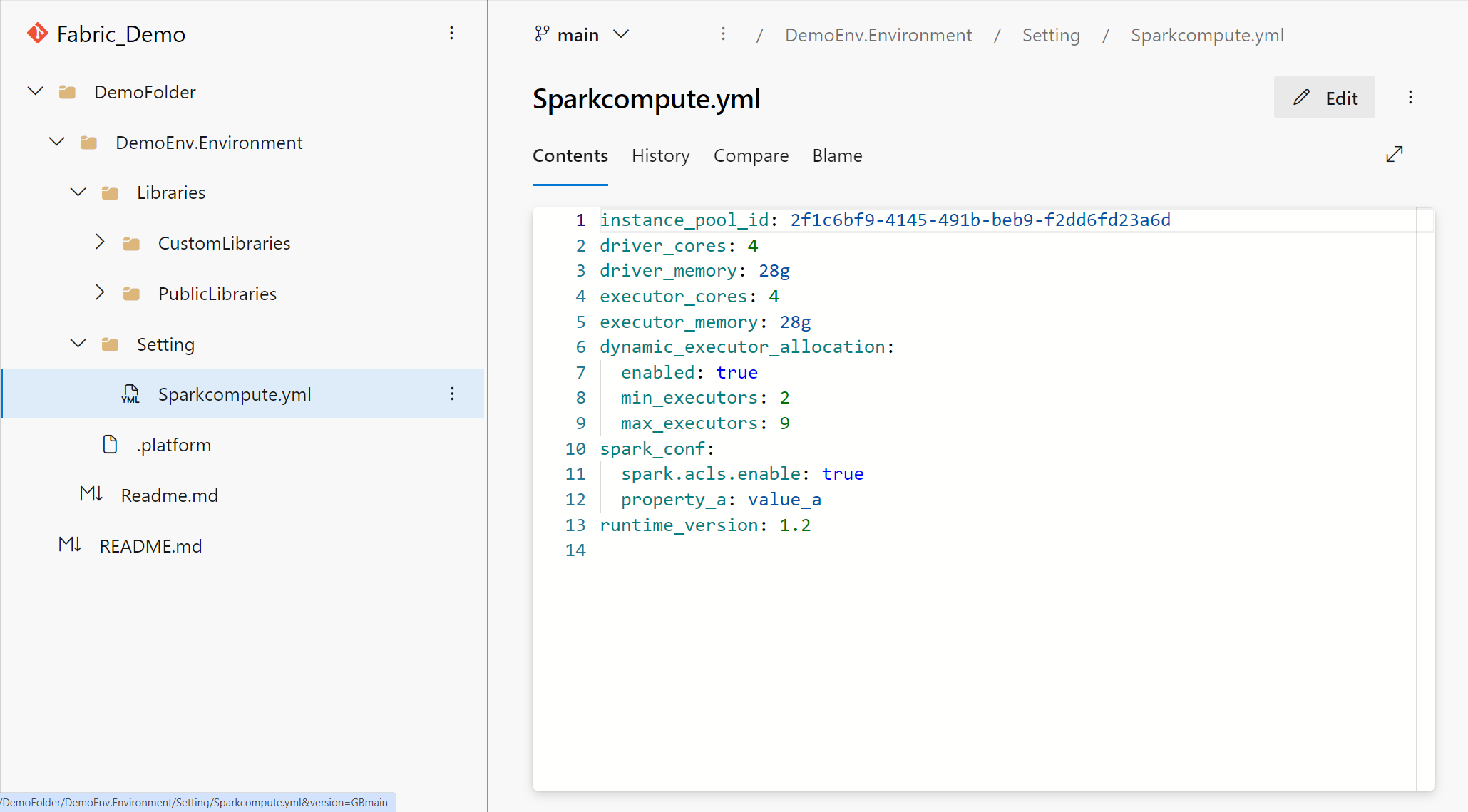Click the expand to fullscreen icon
The height and width of the screenshot is (812, 1468).
(x=1397, y=154)
